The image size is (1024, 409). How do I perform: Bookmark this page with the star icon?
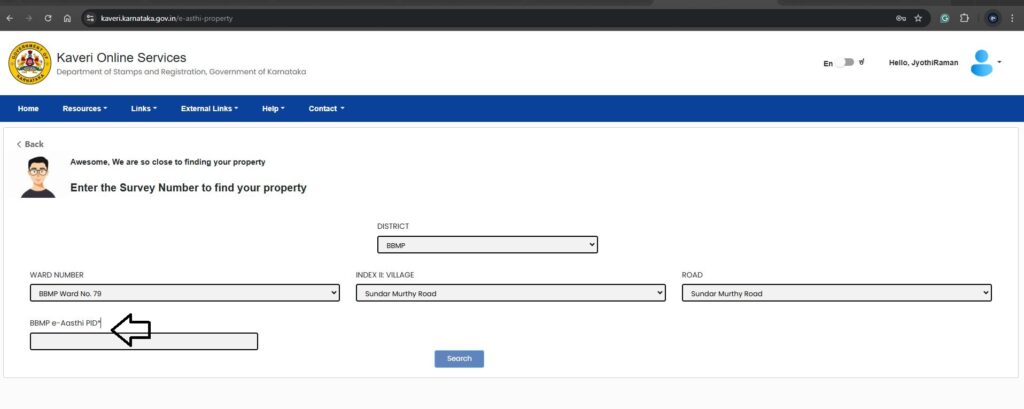pos(918,18)
